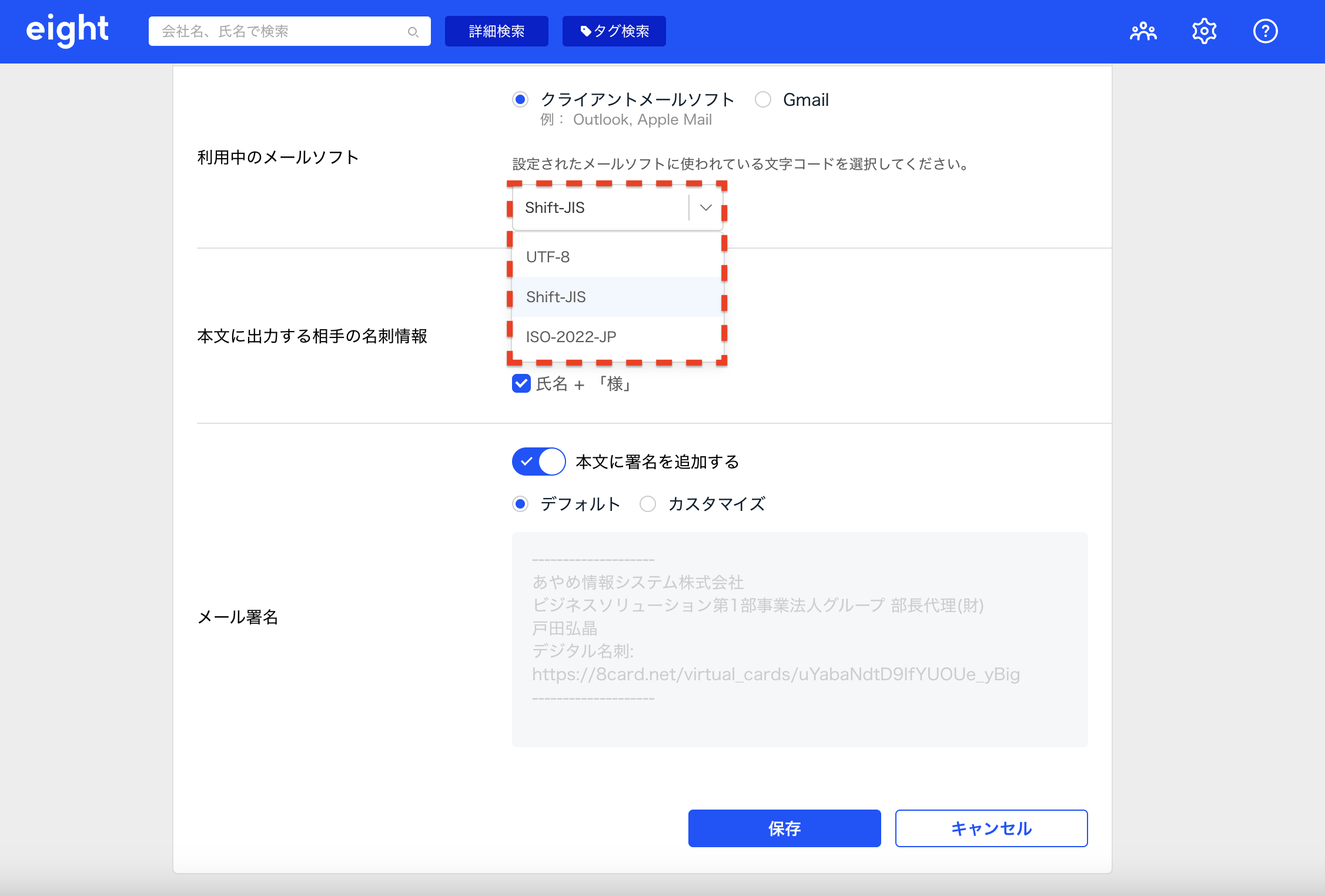Click the eight logo

click(67, 30)
